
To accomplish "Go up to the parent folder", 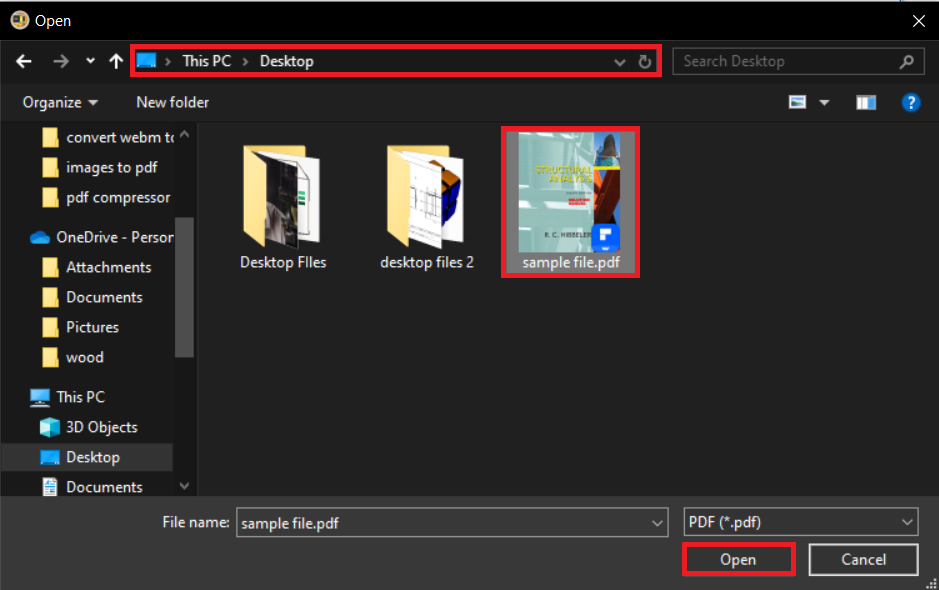I will 115,61.
